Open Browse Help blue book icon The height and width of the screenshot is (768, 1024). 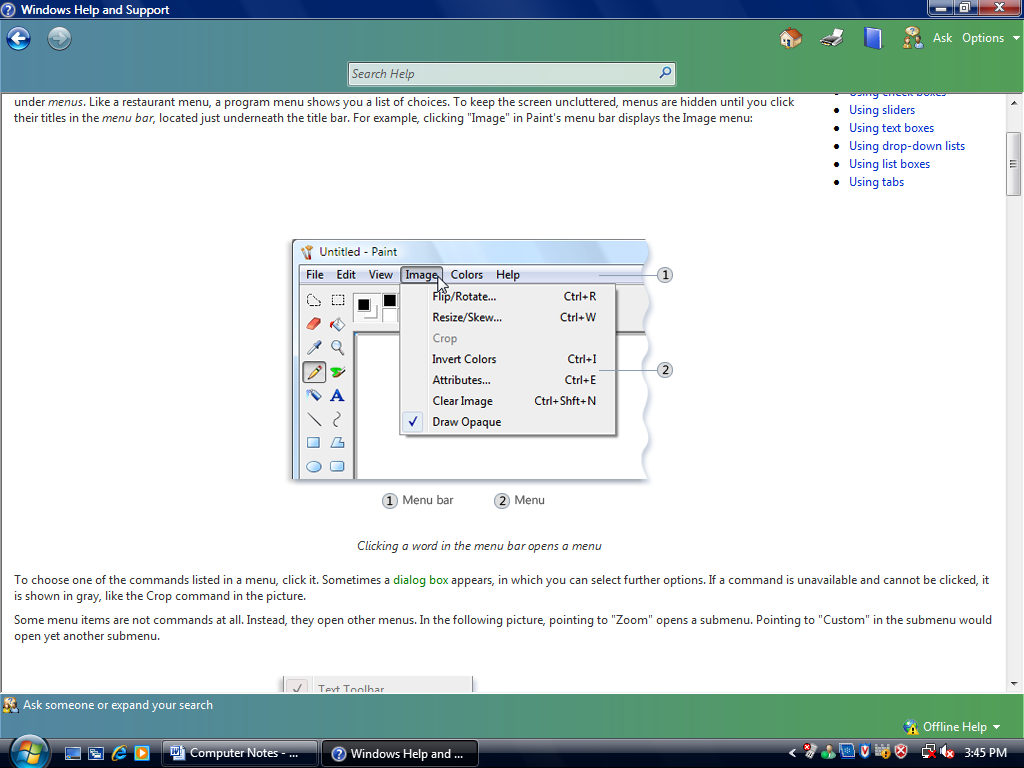pos(872,38)
